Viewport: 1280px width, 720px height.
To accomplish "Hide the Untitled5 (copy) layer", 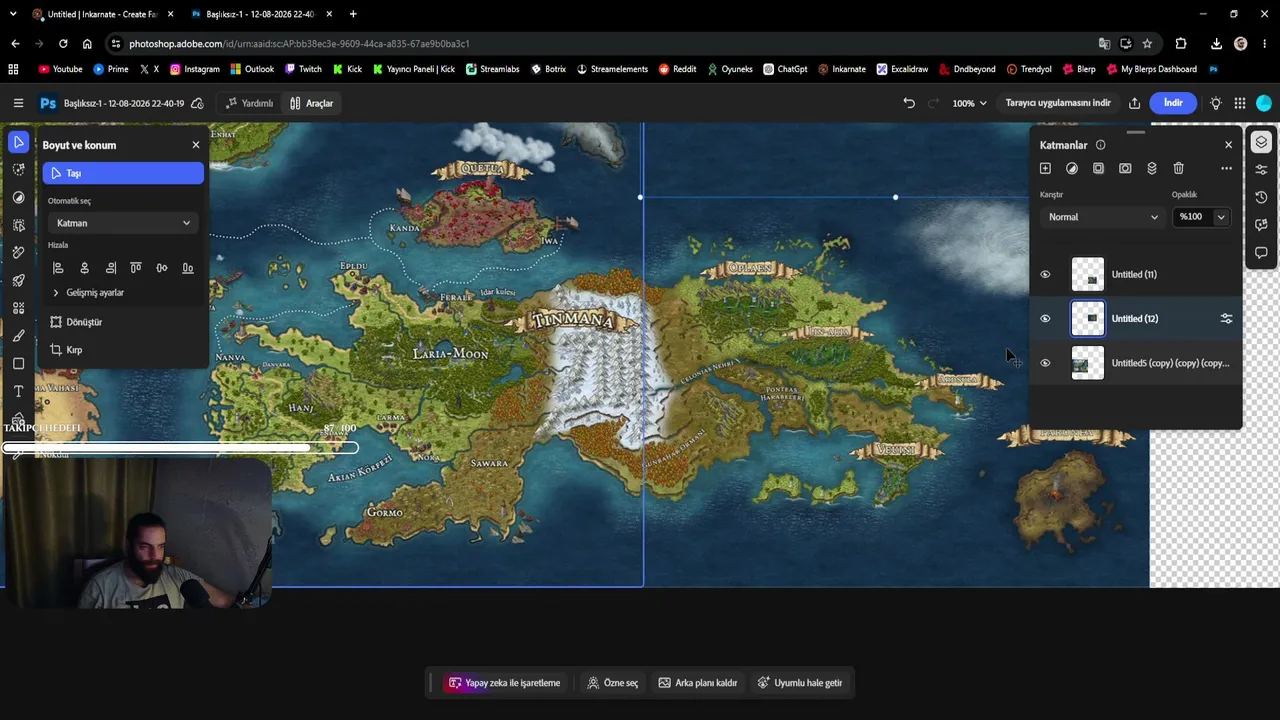I will [1045, 363].
